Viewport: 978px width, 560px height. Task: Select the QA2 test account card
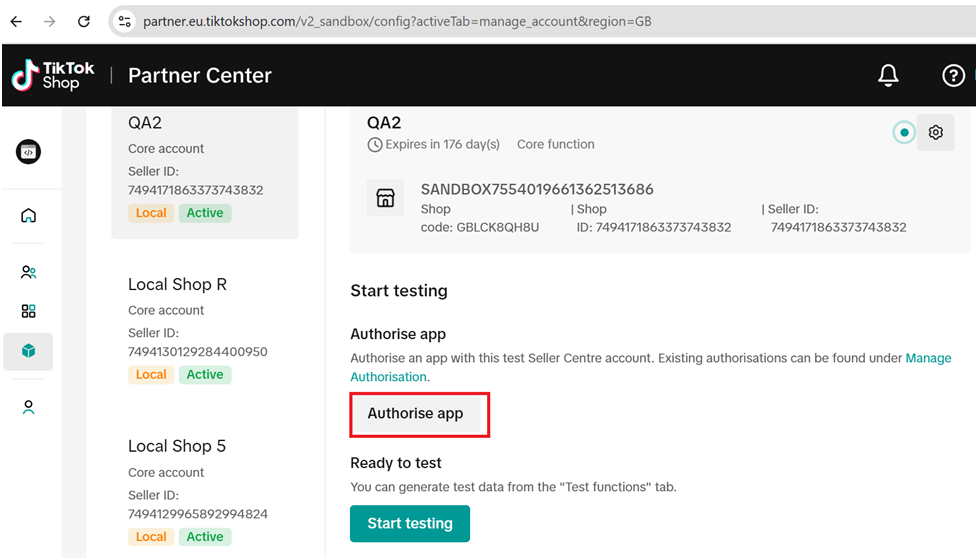click(204, 170)
